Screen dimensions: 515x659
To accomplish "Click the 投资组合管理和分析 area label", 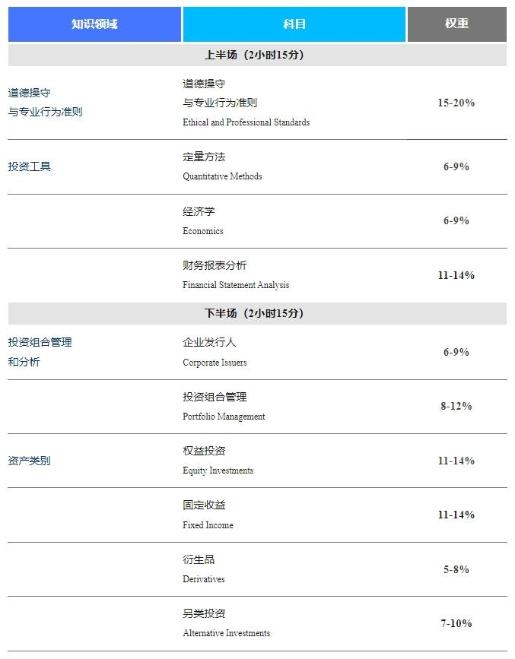I will 40,352.
